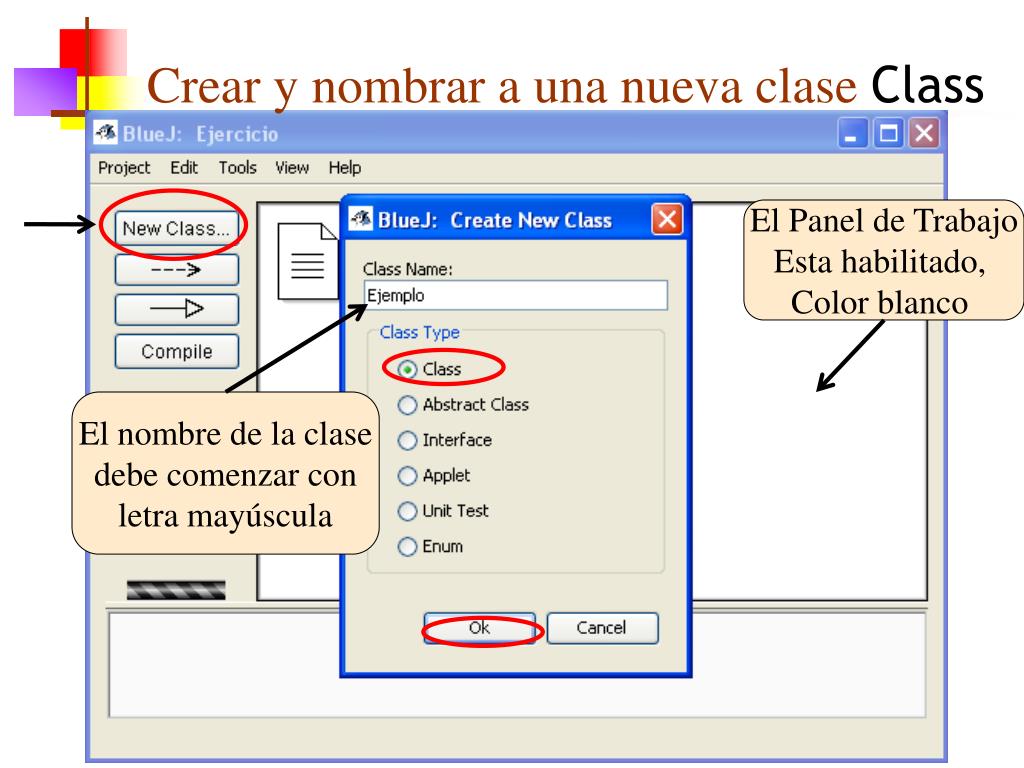The image size is (1024, 768).
Task: Click the New Class... button
Action: click(176, 228)
